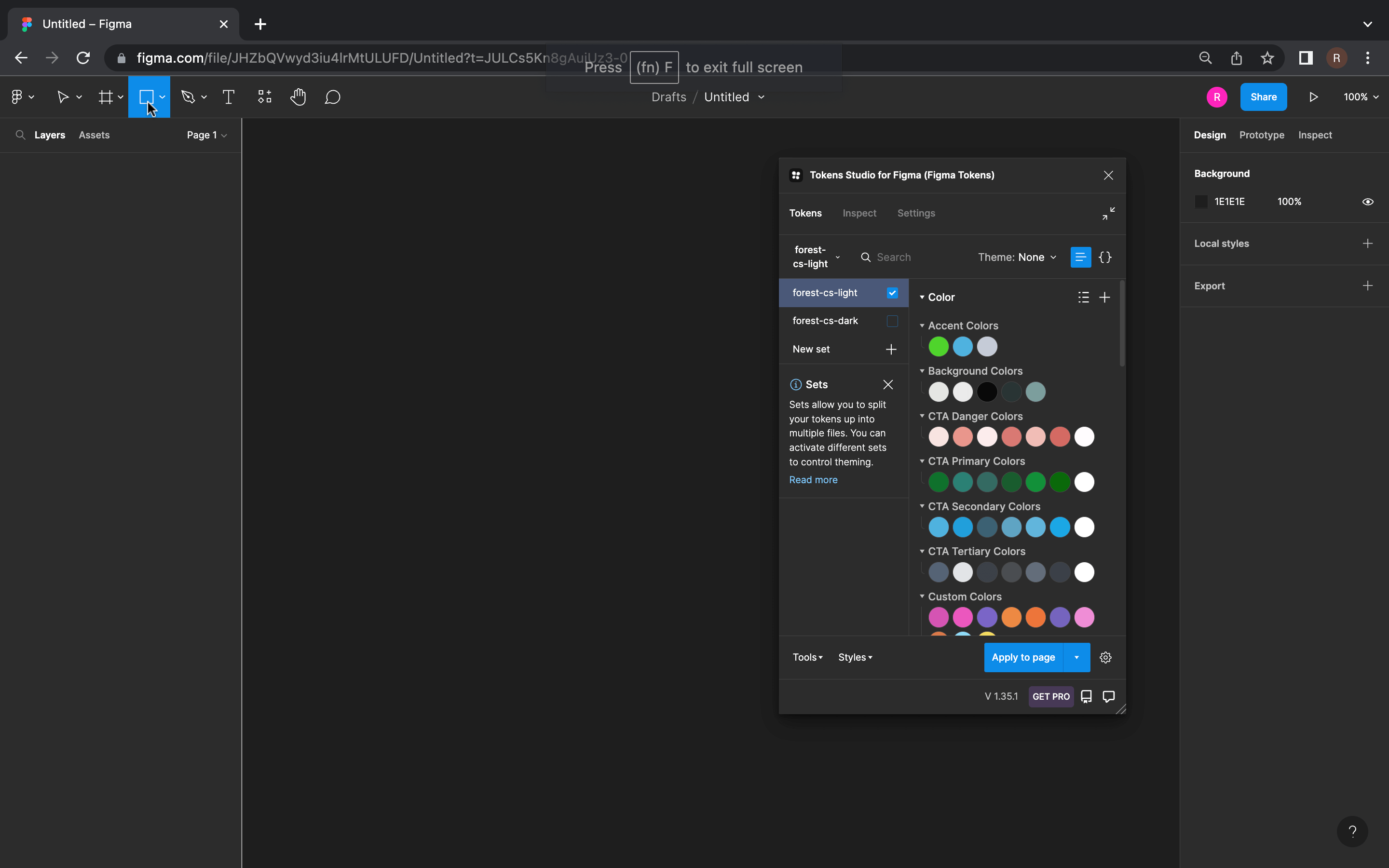Screen dimensions: 1389x868
Task: Dismiss the Sets info box
Action: [x=888, y=385]
